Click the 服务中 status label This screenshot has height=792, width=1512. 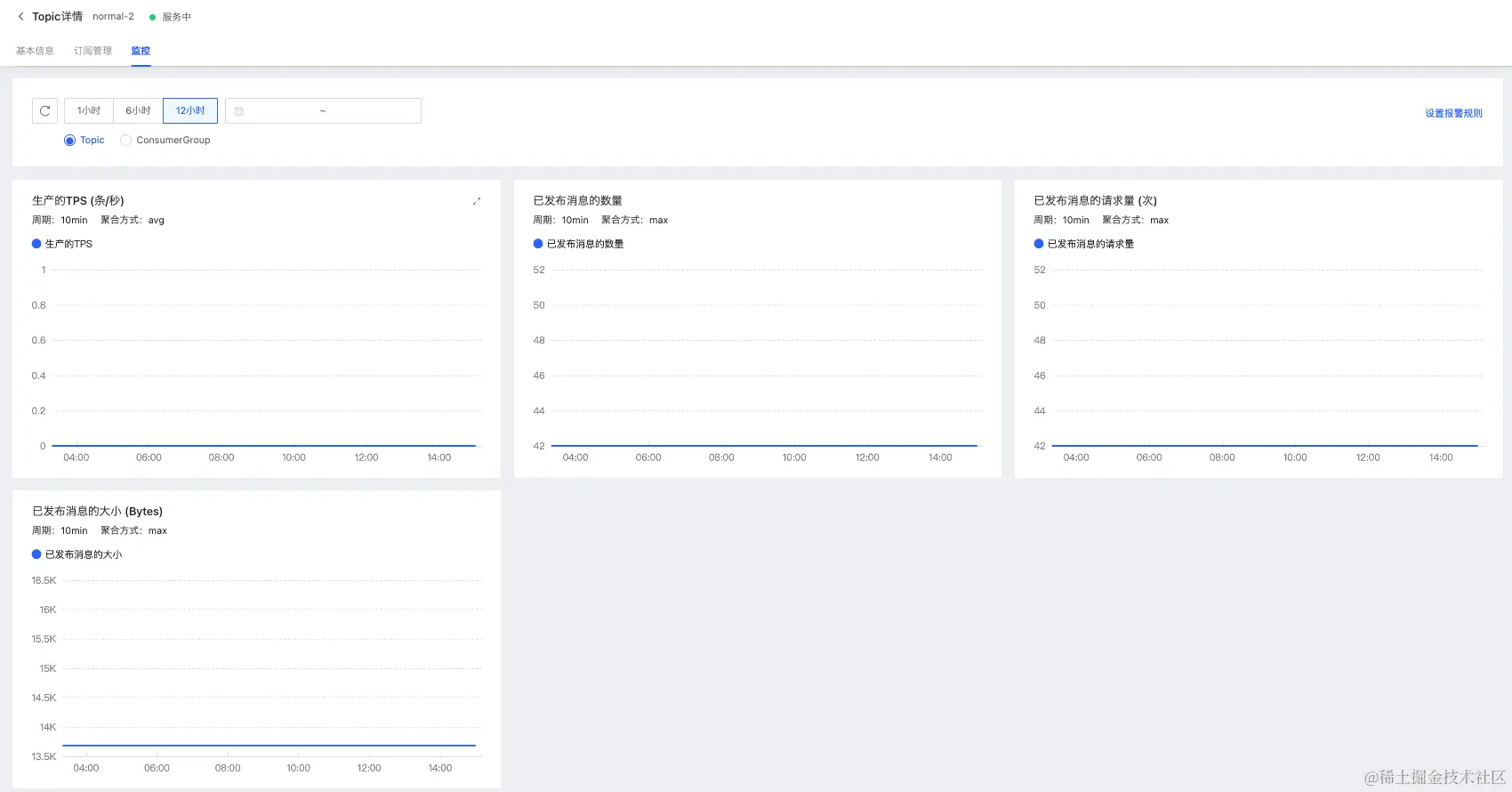coord(176,17)
